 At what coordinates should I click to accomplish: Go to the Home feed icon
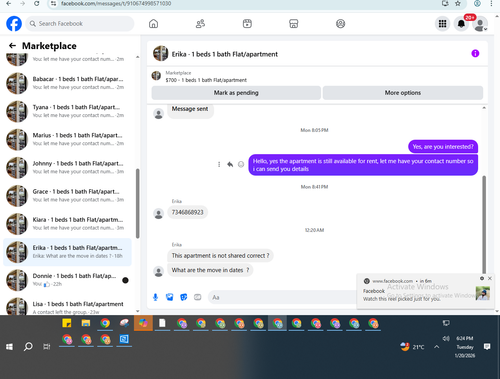(x=153, y=24)
